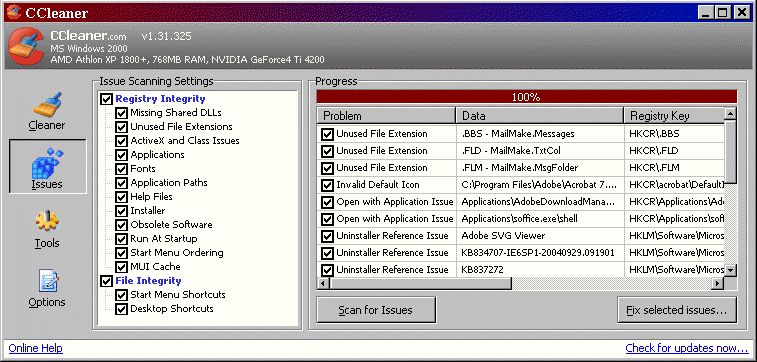Image resolution: width=757 pixels, height=362 pixels.
Task: Uncheck the soffice.exe Open with issue row
Action: click(x=328, y=219)
